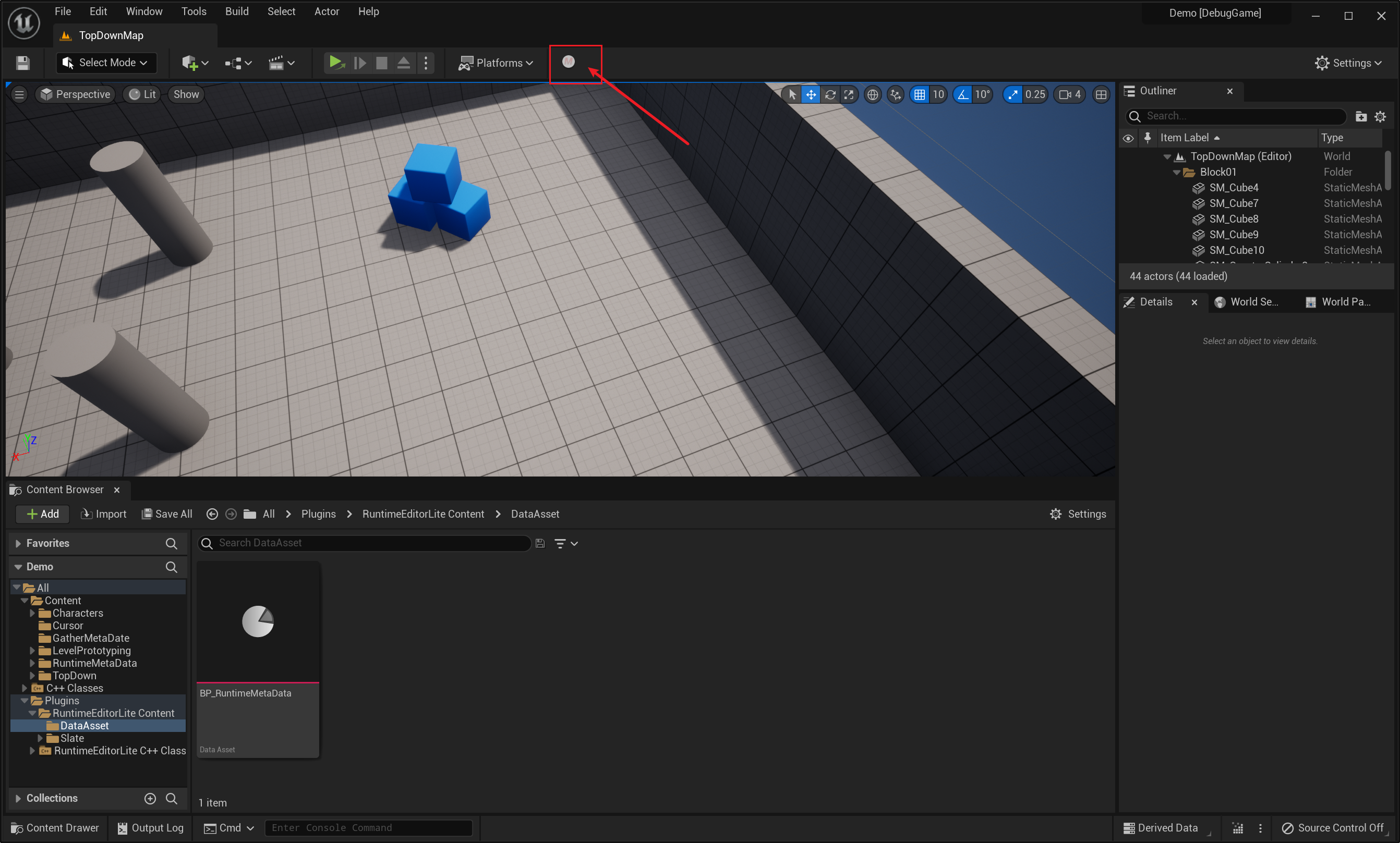Toggle scale snapping icon

click(1012, 94)
